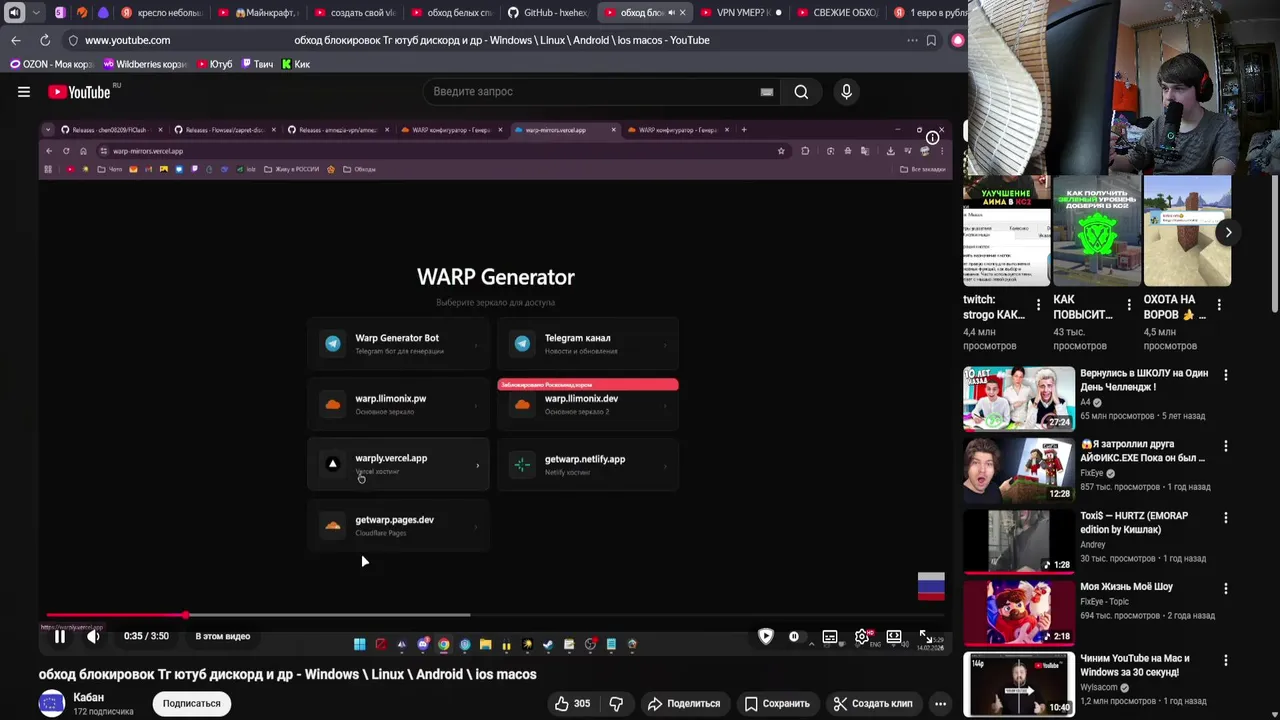Open the OZON bookmark
1280x720 pixels.
pos(51,64)
